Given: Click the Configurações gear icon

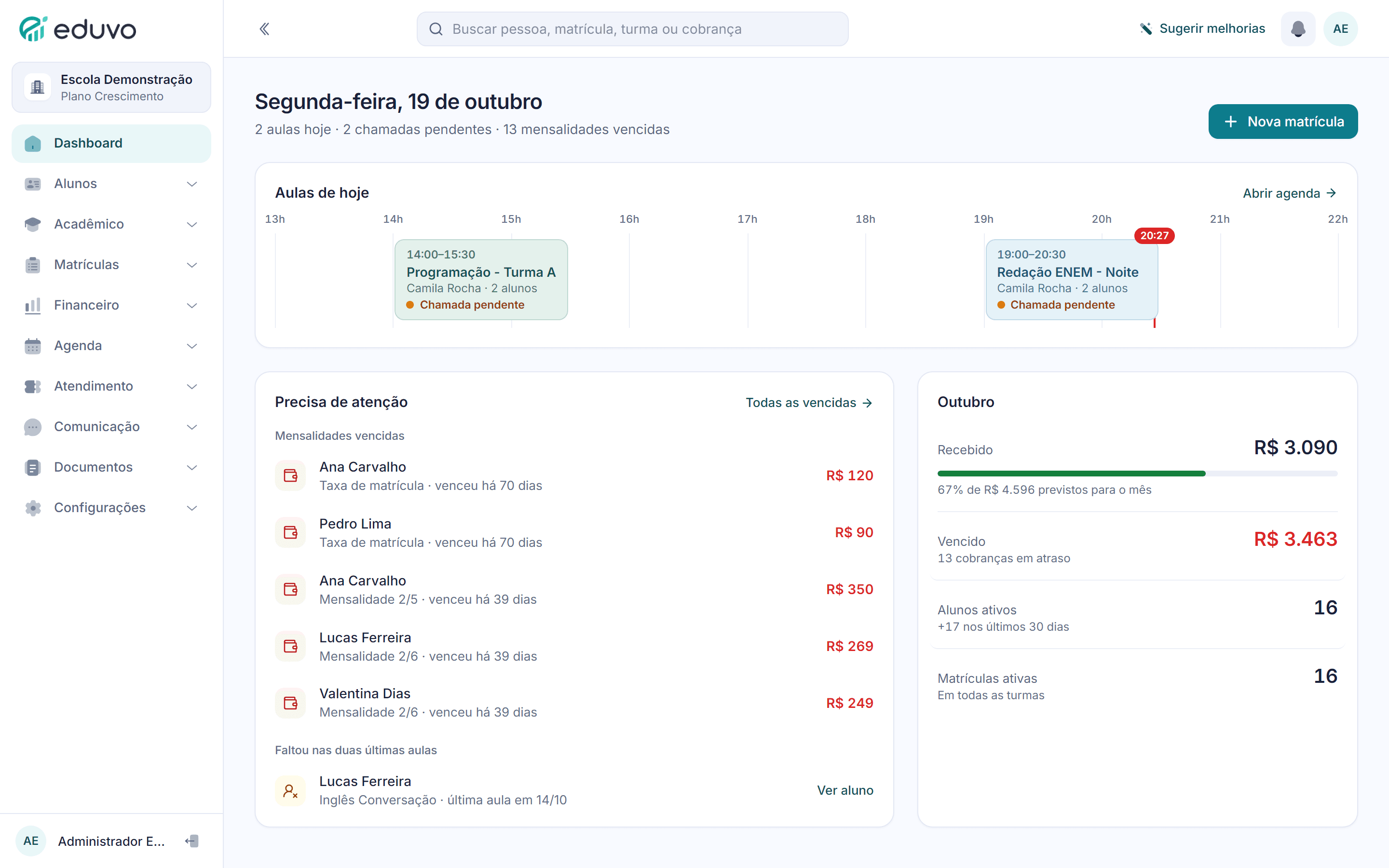Looking at the screenshot, I should coord(33,508).
